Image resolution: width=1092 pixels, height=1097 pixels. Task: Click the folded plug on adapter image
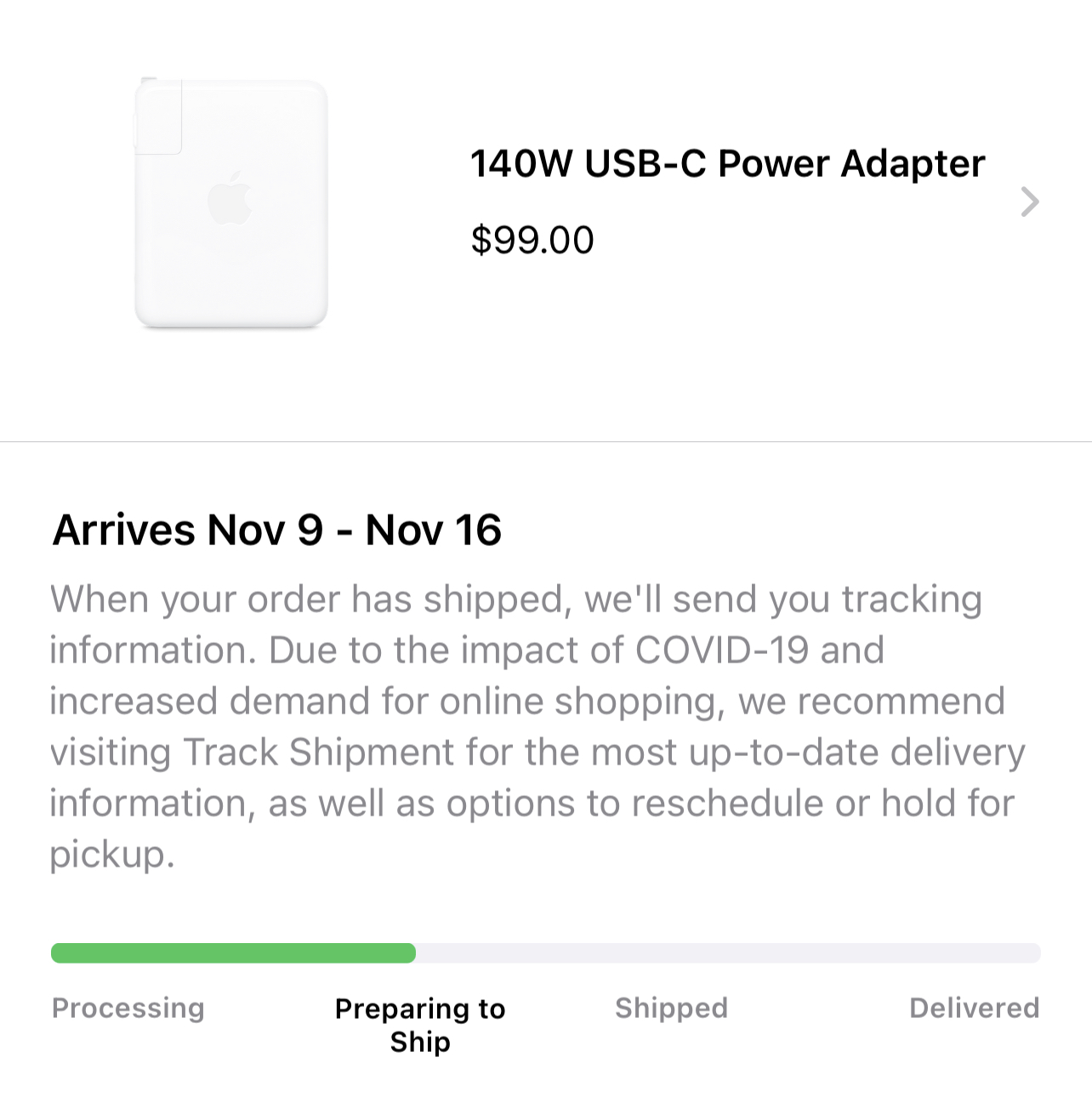159,117
